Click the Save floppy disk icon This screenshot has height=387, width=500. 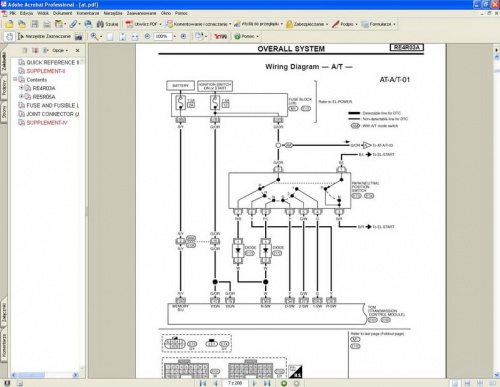click(35, 24)
